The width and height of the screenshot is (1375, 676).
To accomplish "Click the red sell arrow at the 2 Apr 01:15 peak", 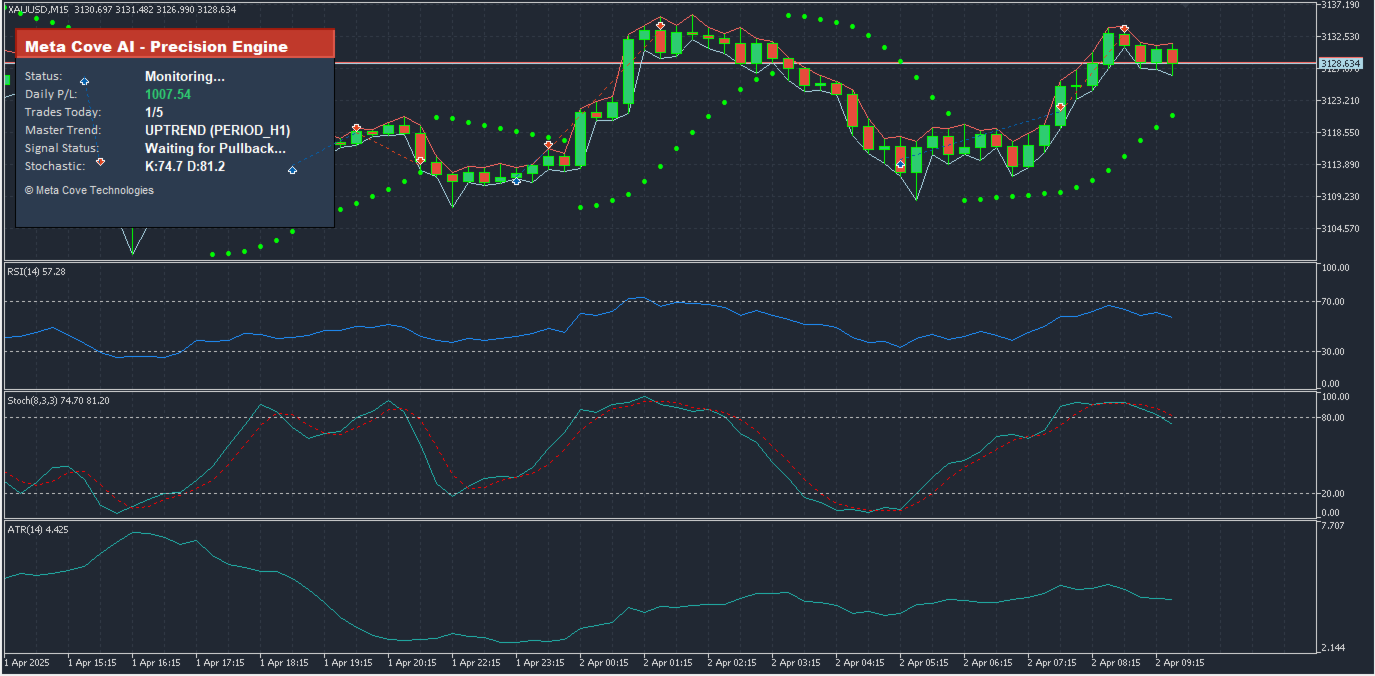I will pos(661,26).
